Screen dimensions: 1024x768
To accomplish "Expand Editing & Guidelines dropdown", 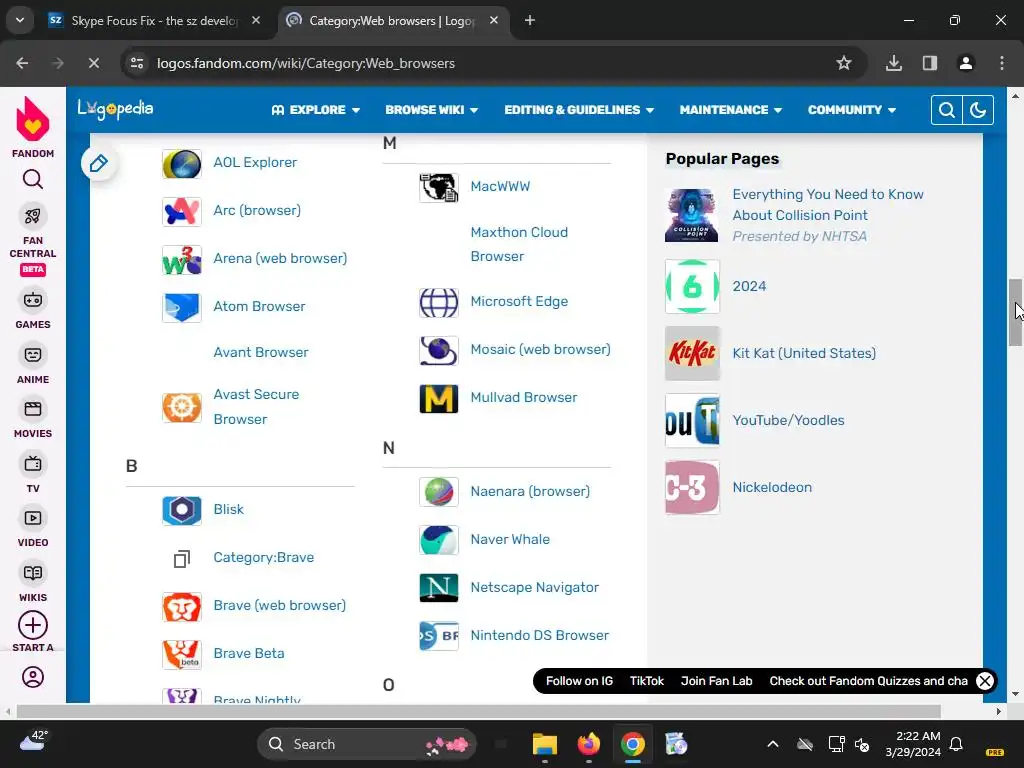I will (x=579, y=110).
